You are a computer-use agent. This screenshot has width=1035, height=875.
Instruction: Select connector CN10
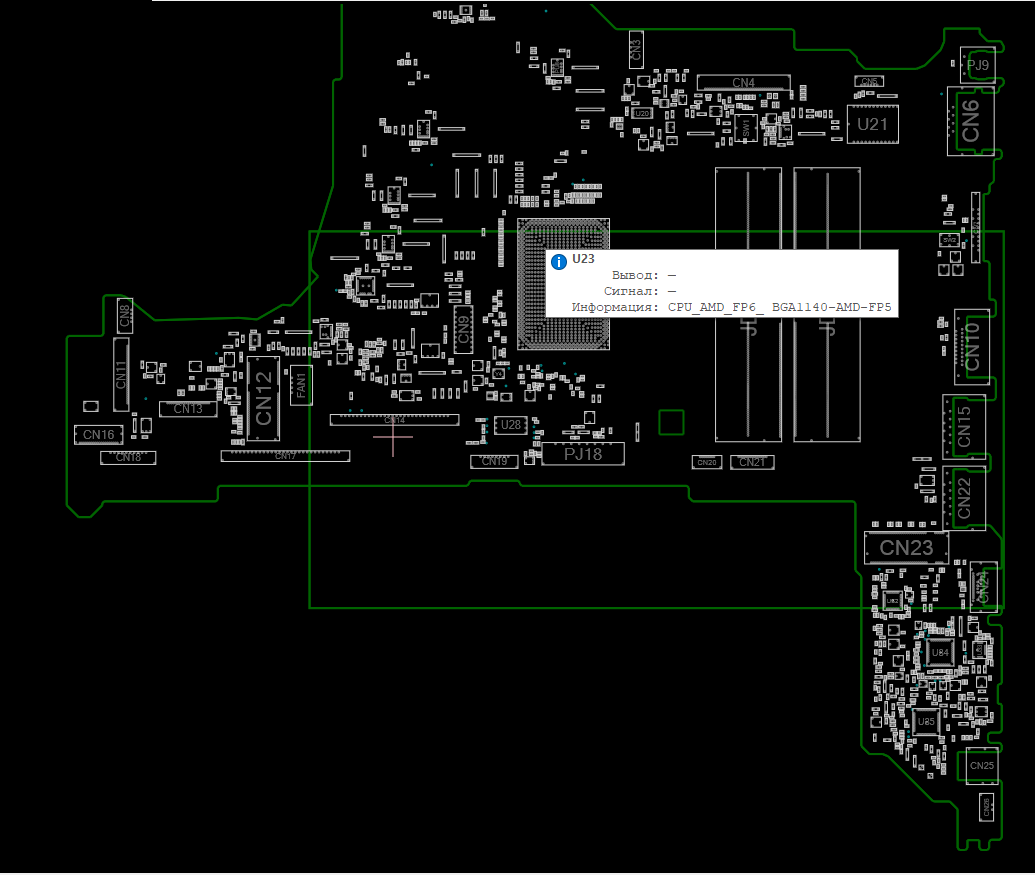coord(972,346)
